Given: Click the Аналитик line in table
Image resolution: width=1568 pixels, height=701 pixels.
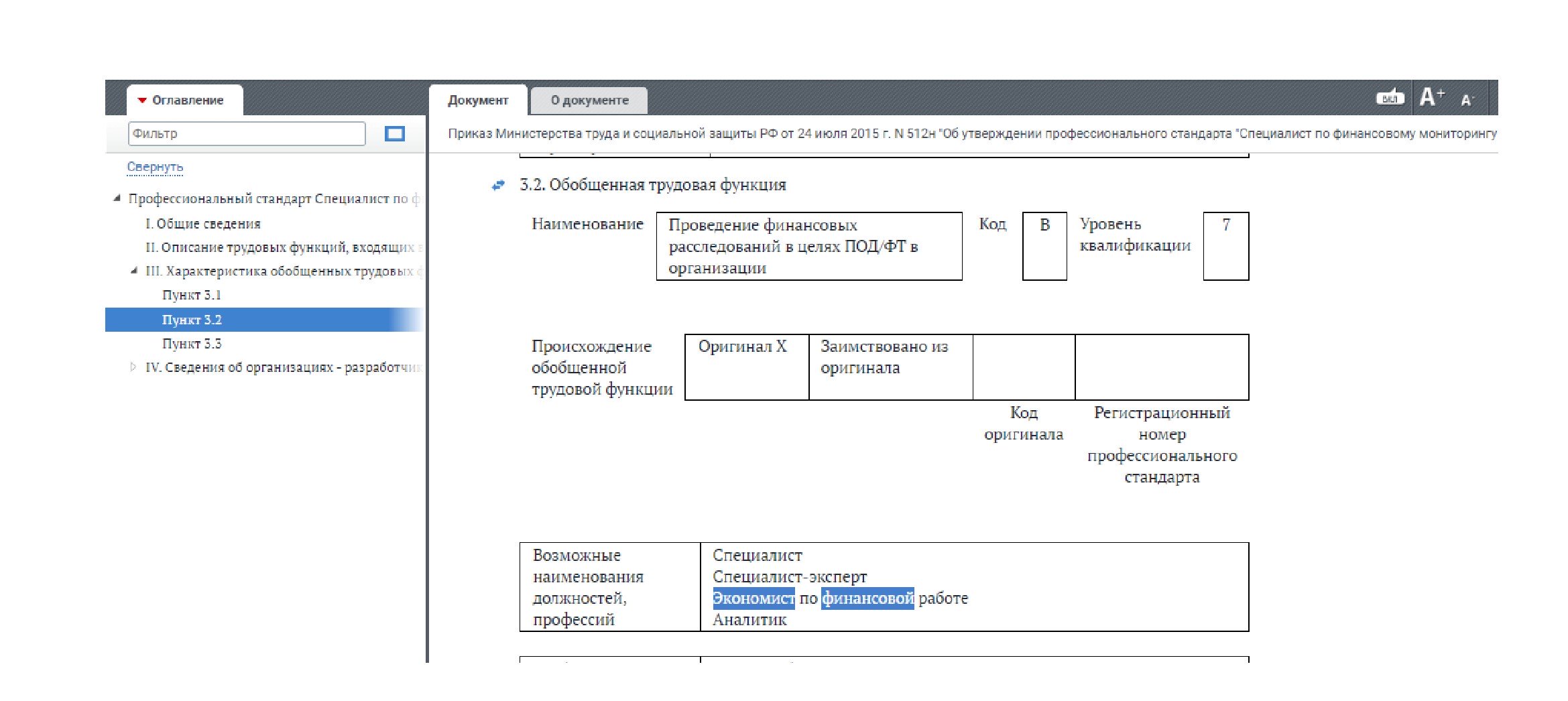Looking at the screenshot, I should coord(749,620).
